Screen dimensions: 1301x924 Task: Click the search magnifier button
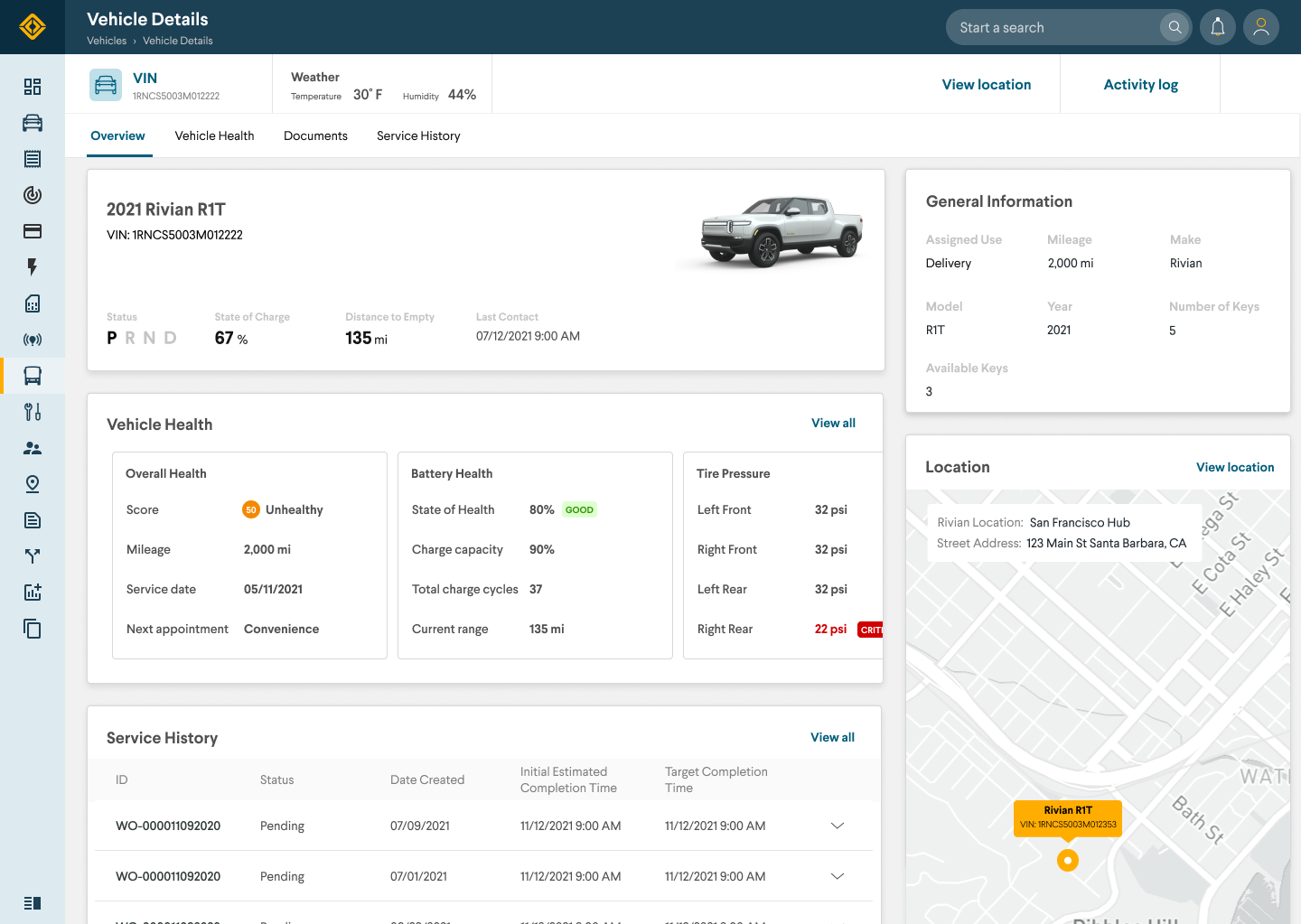[1175, 27]
